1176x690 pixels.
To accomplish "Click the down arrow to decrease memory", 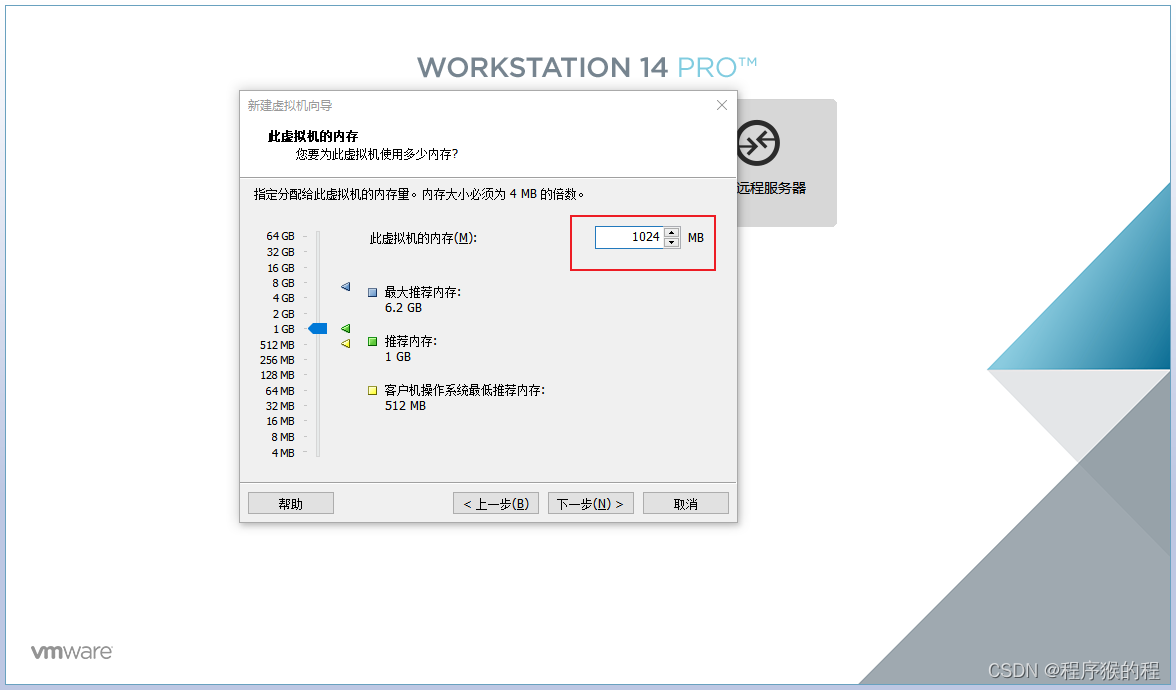I will [671, 242].
